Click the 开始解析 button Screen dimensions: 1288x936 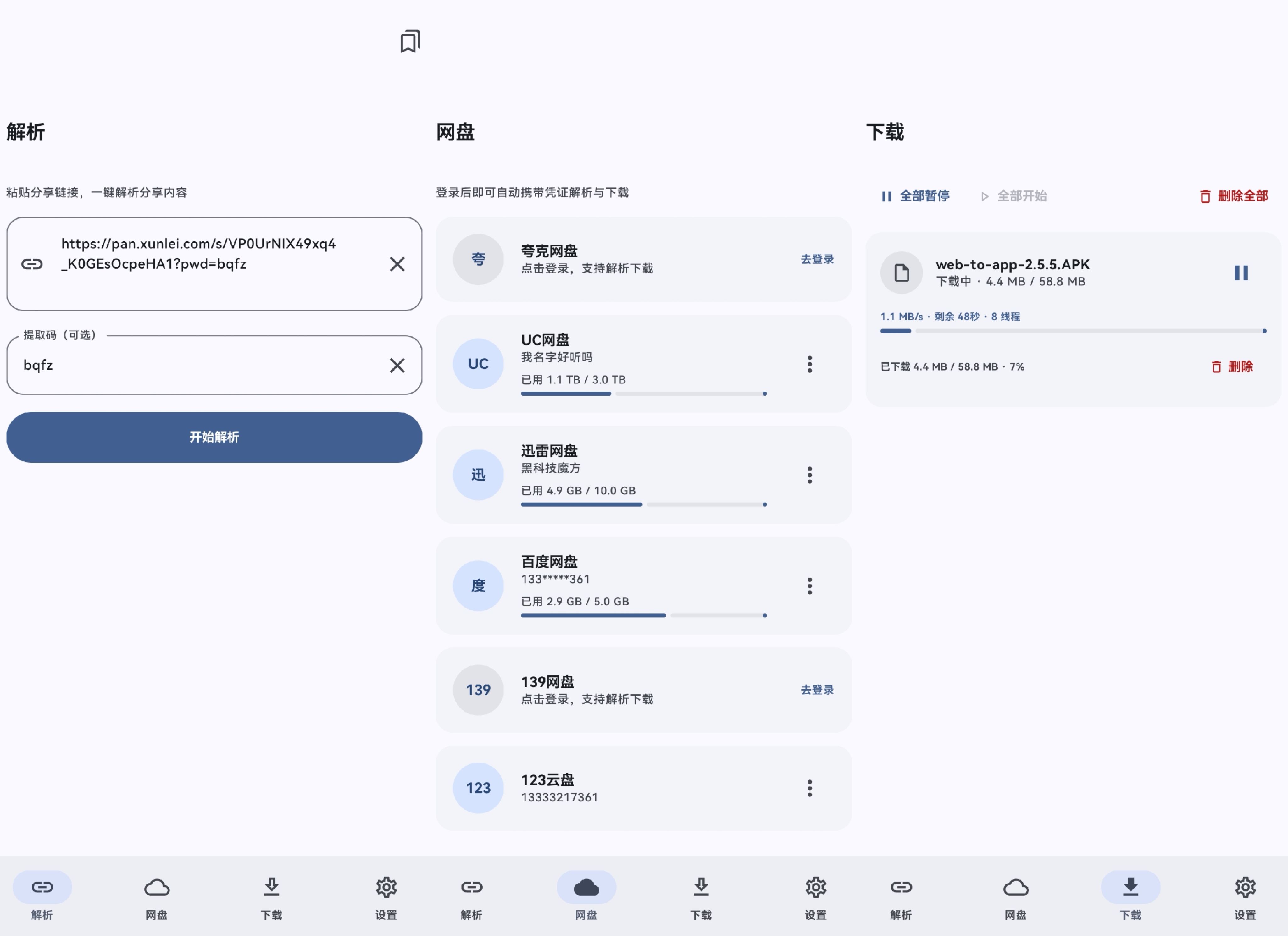(214, 437)
